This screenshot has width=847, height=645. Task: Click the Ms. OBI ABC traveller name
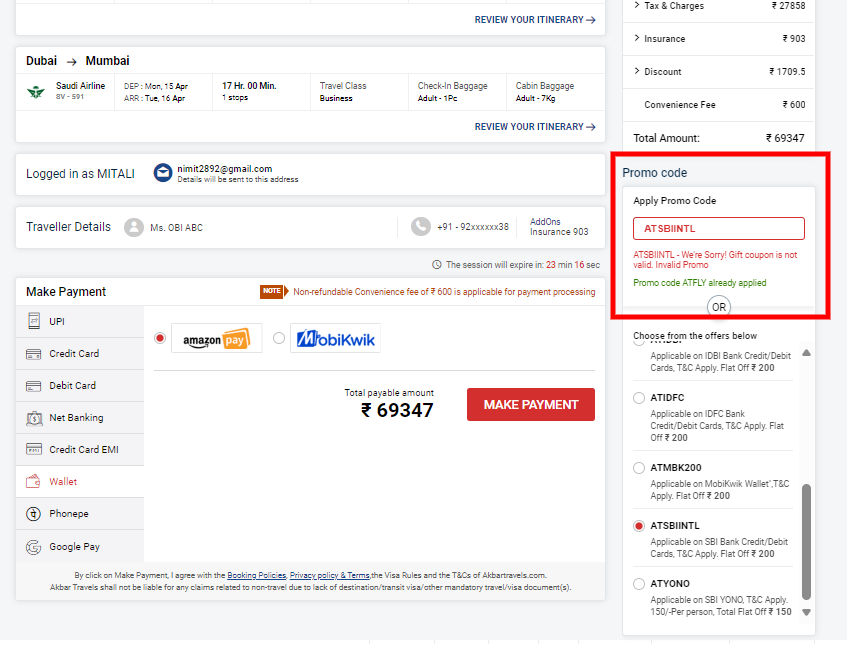177,228
